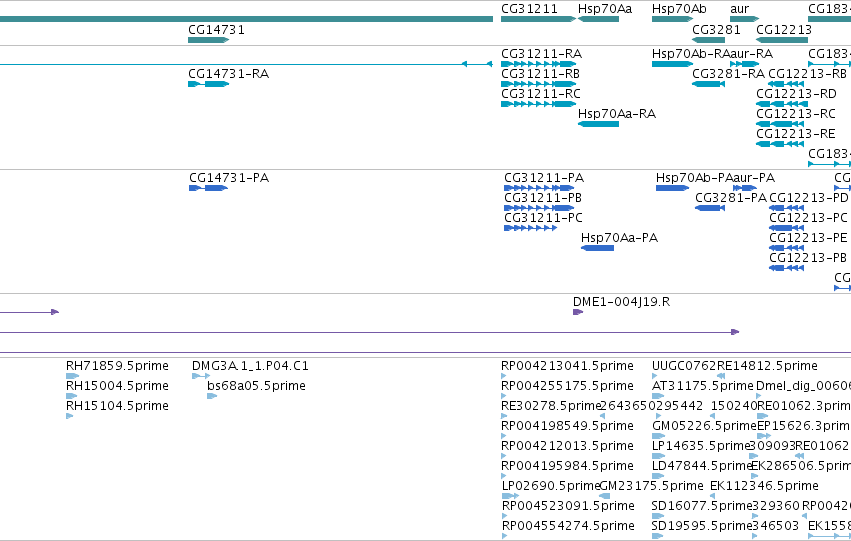Select protein CG31211-PA

pyautogui.click(x=538, y=188)
